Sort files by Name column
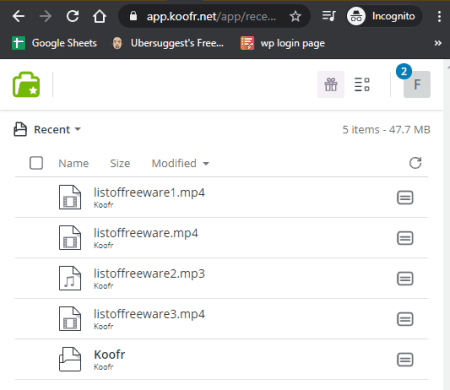450x390 pixels. tap(74, 163)
